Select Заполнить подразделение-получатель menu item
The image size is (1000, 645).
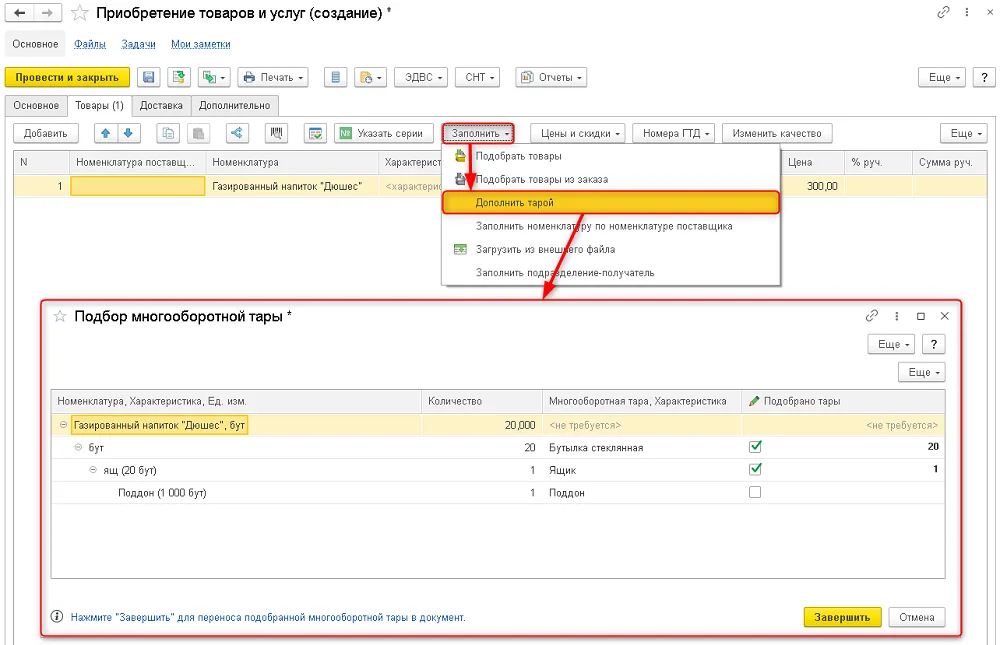click(611, 272)
